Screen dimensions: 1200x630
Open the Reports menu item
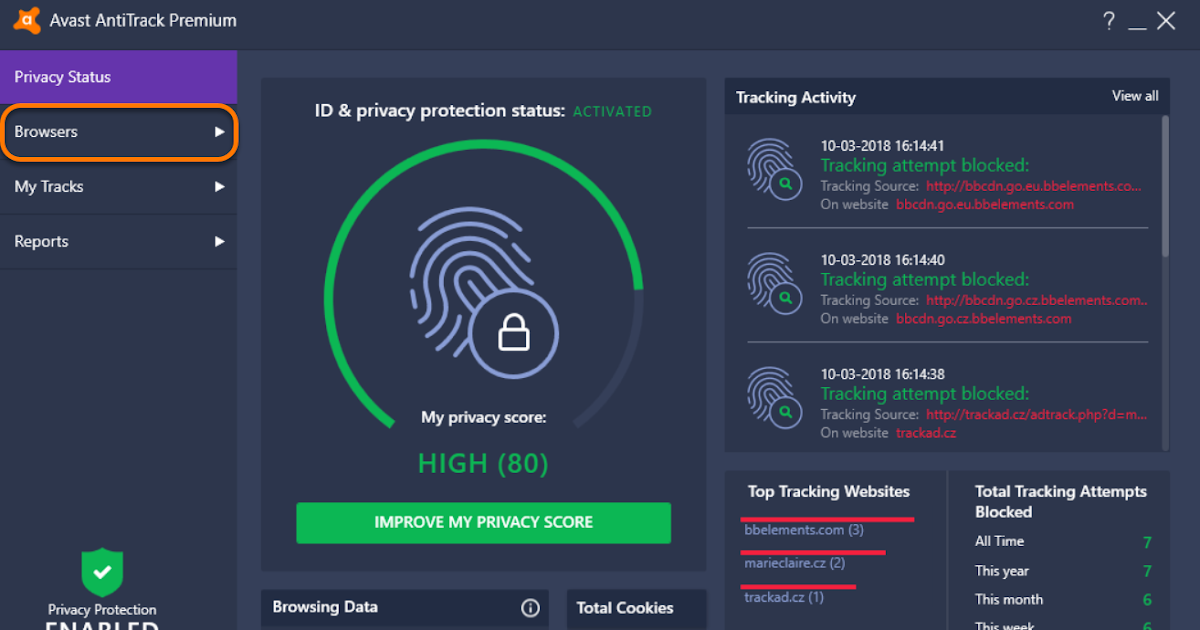point(118,242)
